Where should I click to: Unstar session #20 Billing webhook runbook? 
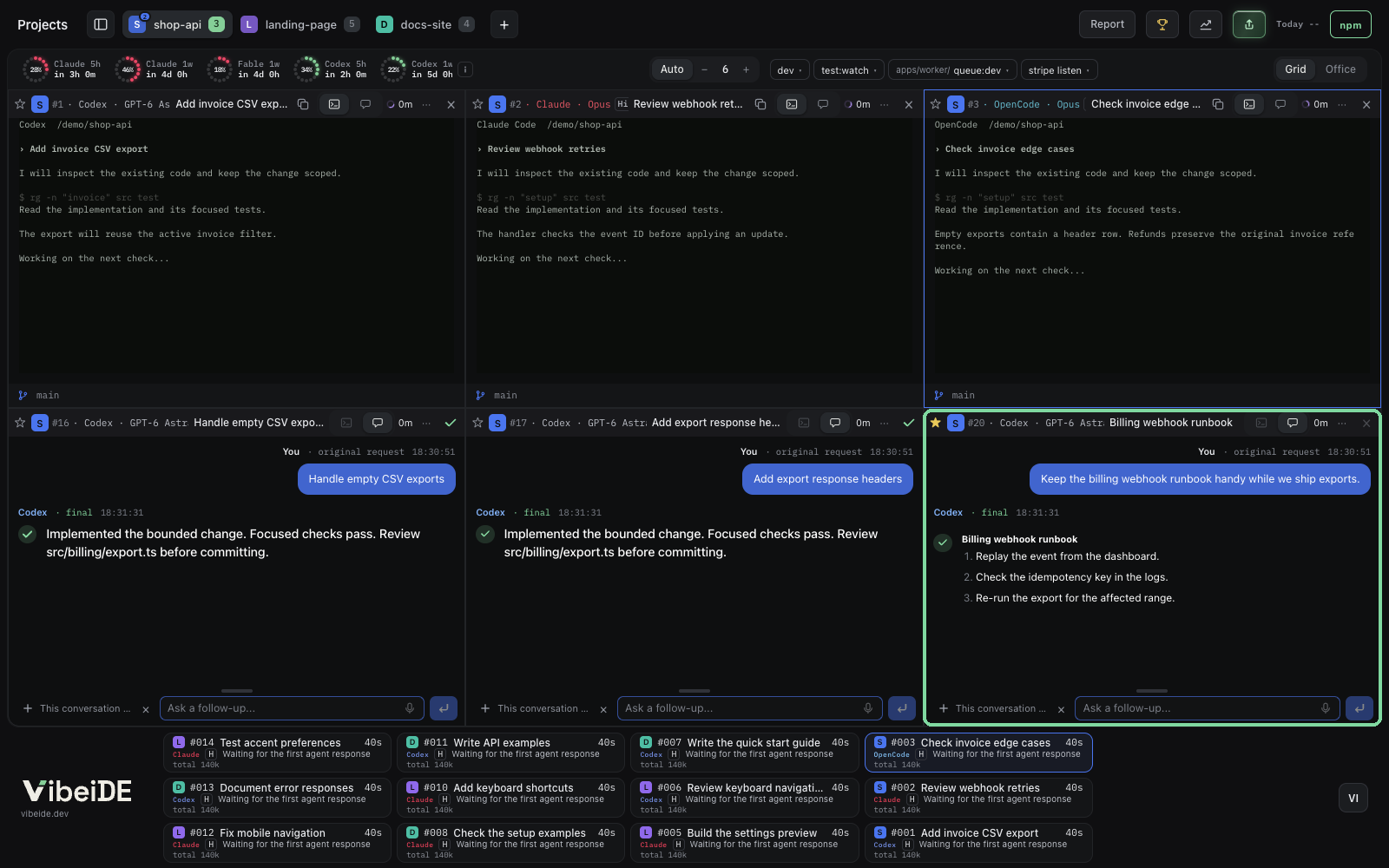tap(935, 423)
